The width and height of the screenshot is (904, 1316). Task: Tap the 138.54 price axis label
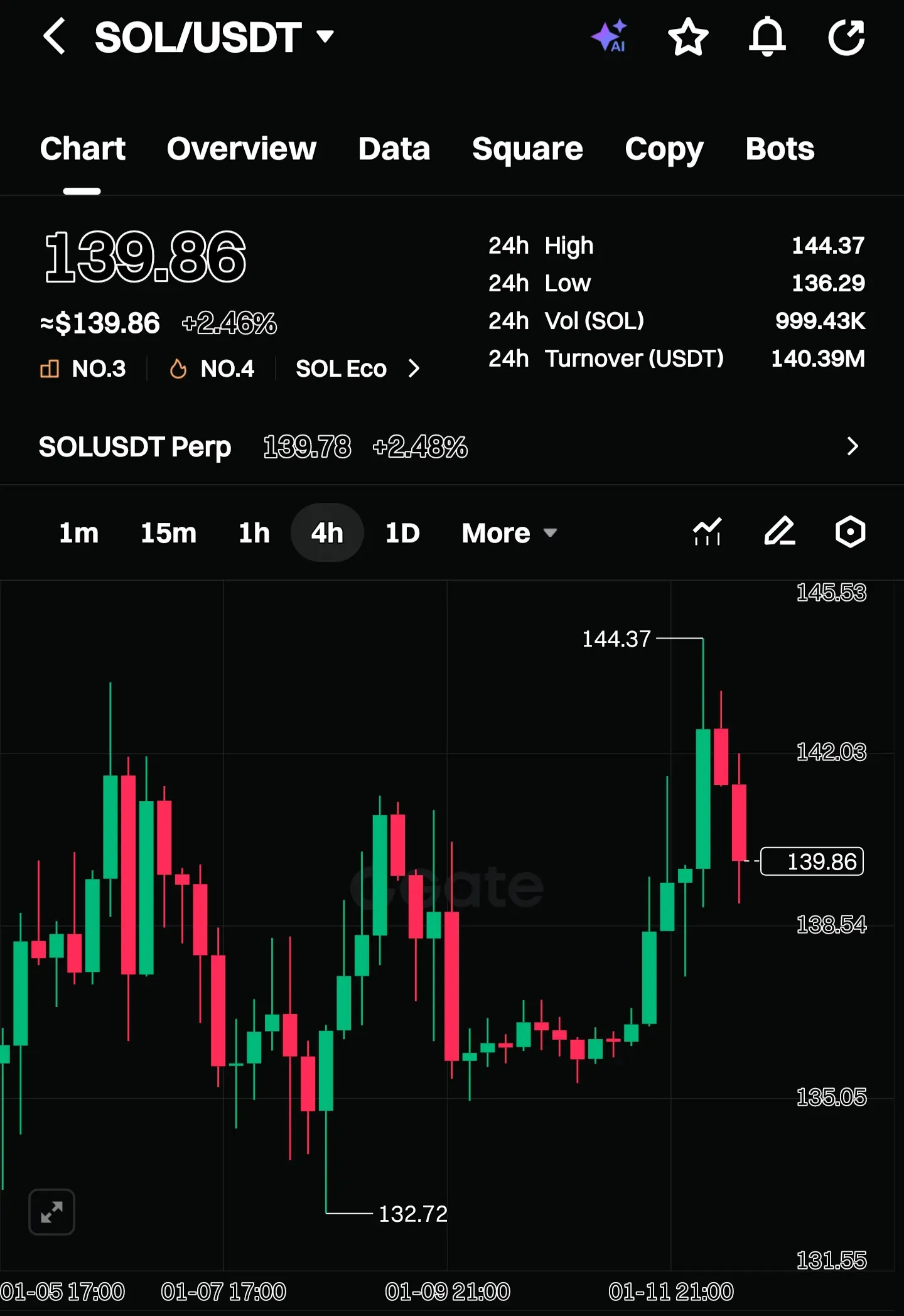[x=831, y=925]
